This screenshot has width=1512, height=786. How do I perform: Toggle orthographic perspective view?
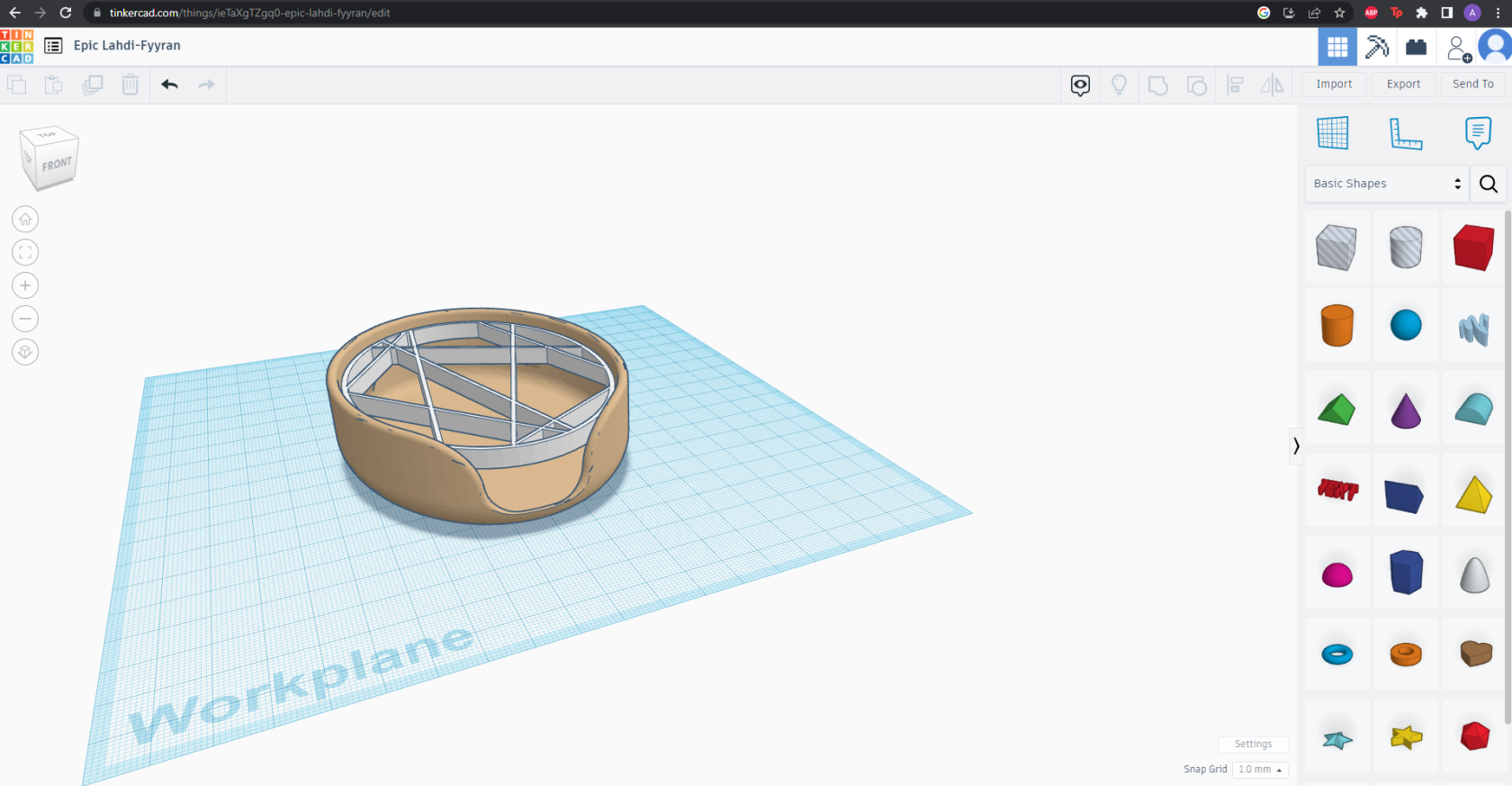click(25, 352)
